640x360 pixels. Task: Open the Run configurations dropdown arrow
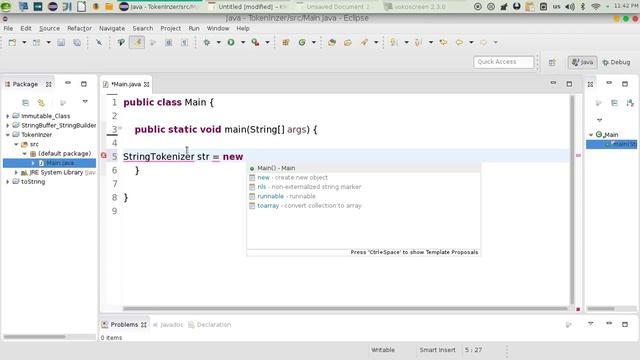[243, 42]
